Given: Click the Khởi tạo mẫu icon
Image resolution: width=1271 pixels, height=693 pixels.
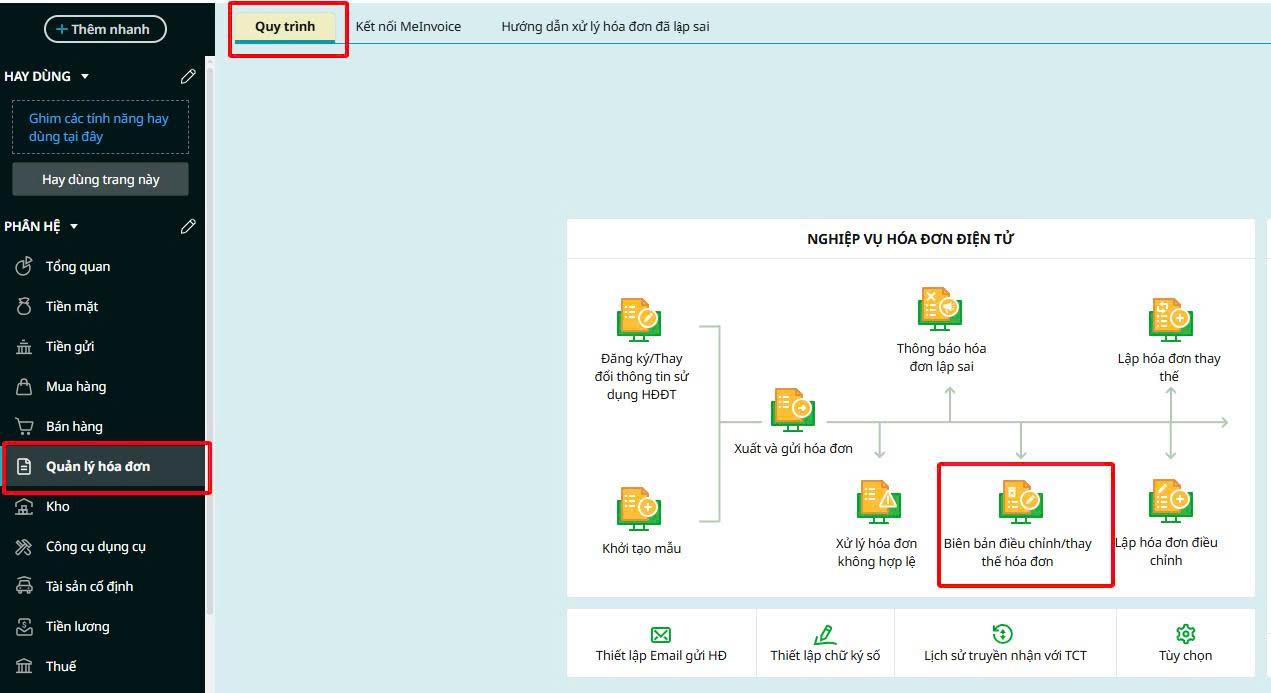Looking at the screenshot, I should coord(639,509).
